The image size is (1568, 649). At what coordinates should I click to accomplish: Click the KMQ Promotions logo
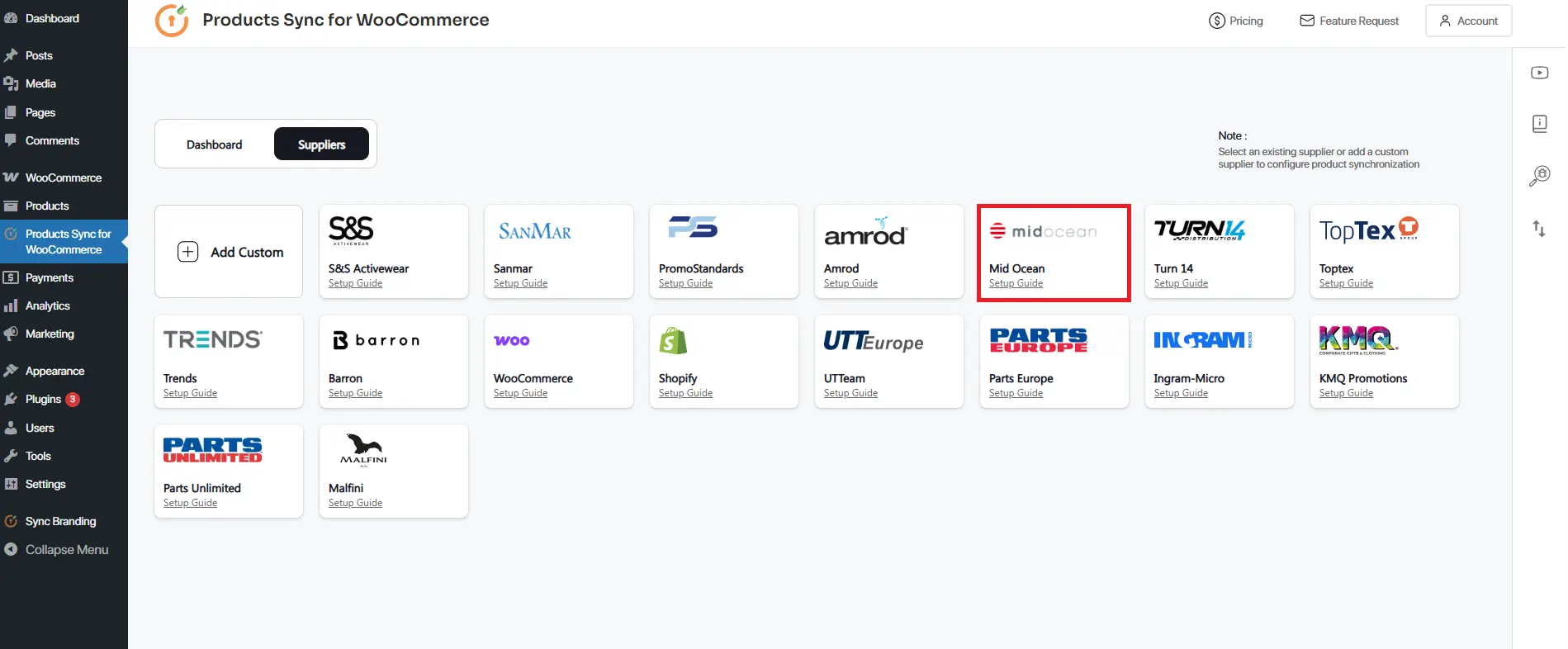coord(1358,339)
